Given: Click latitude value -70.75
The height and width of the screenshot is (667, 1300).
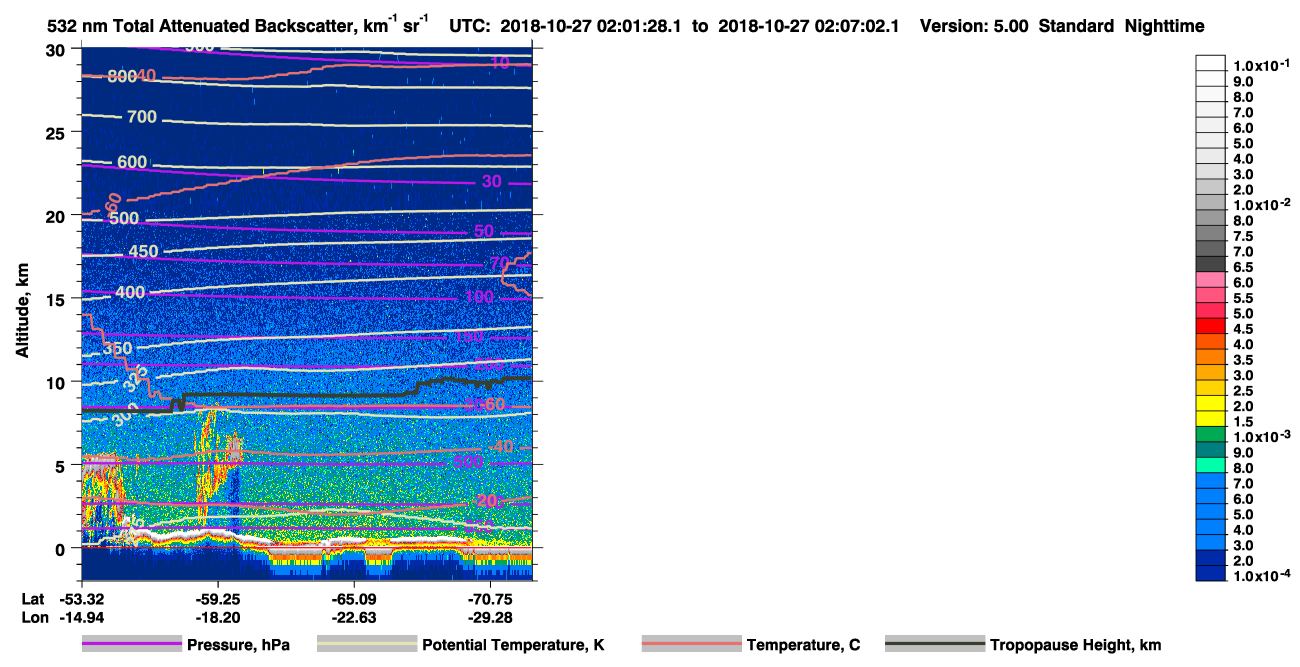Looking at the screenshot, I should tap(490, 599).
